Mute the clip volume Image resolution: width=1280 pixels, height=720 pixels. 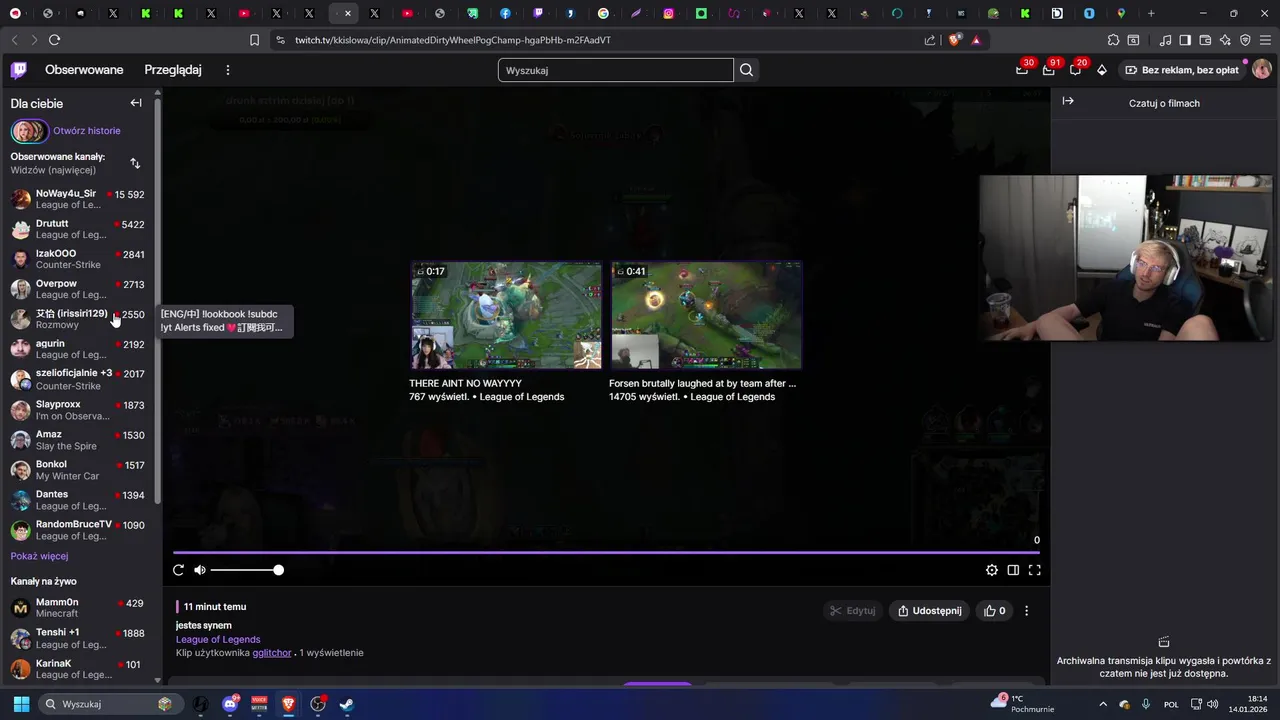[200, 570]
